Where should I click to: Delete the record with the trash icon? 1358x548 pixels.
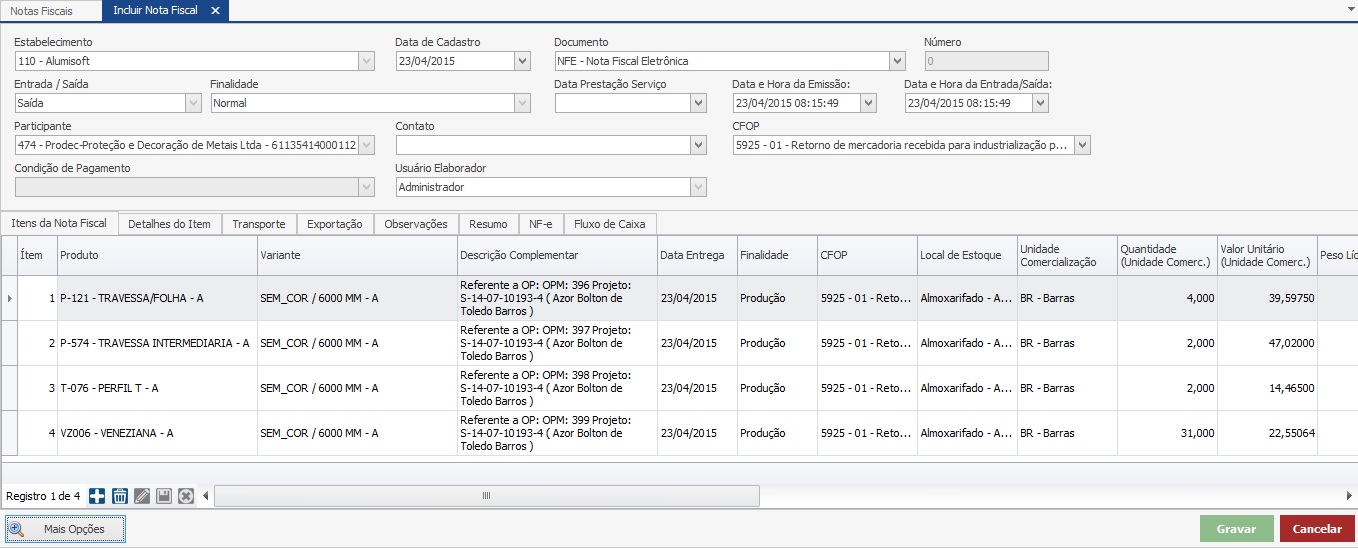pos(119,496)
